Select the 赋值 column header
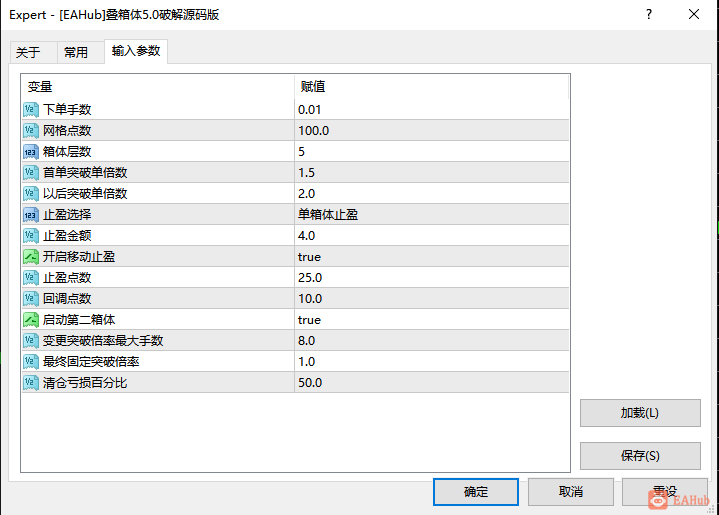 [x=431, y=87]
